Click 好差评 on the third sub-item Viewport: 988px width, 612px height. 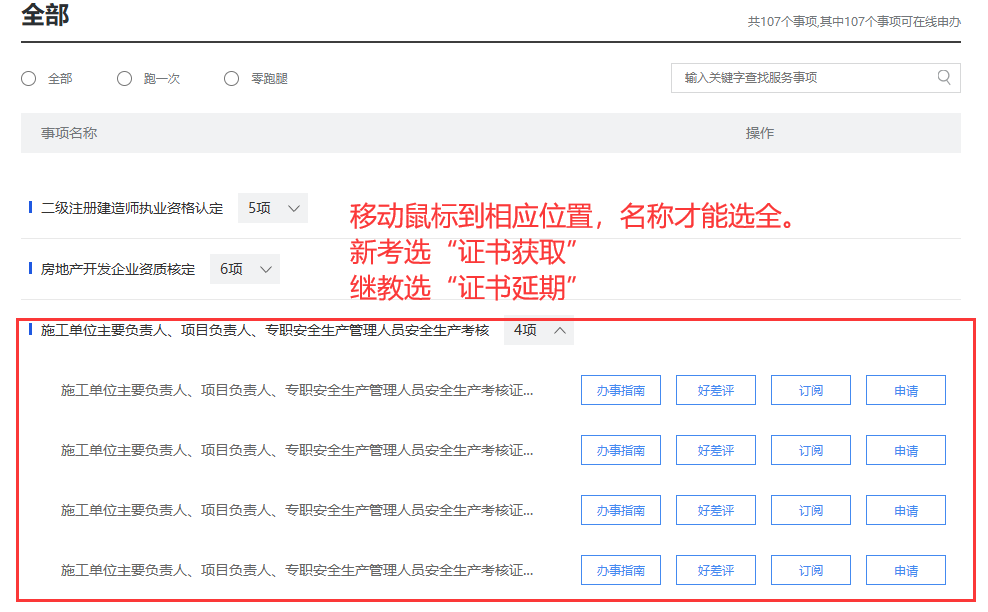(x=715, y=511)
